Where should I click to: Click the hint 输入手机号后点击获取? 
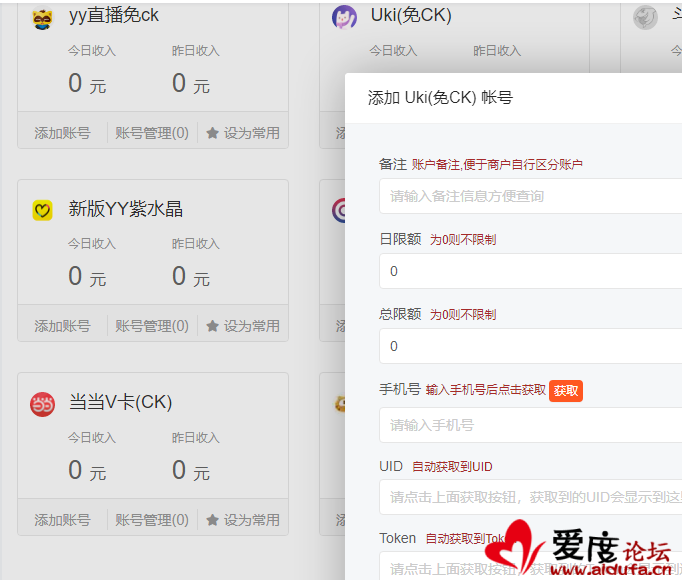click(485, 390)
